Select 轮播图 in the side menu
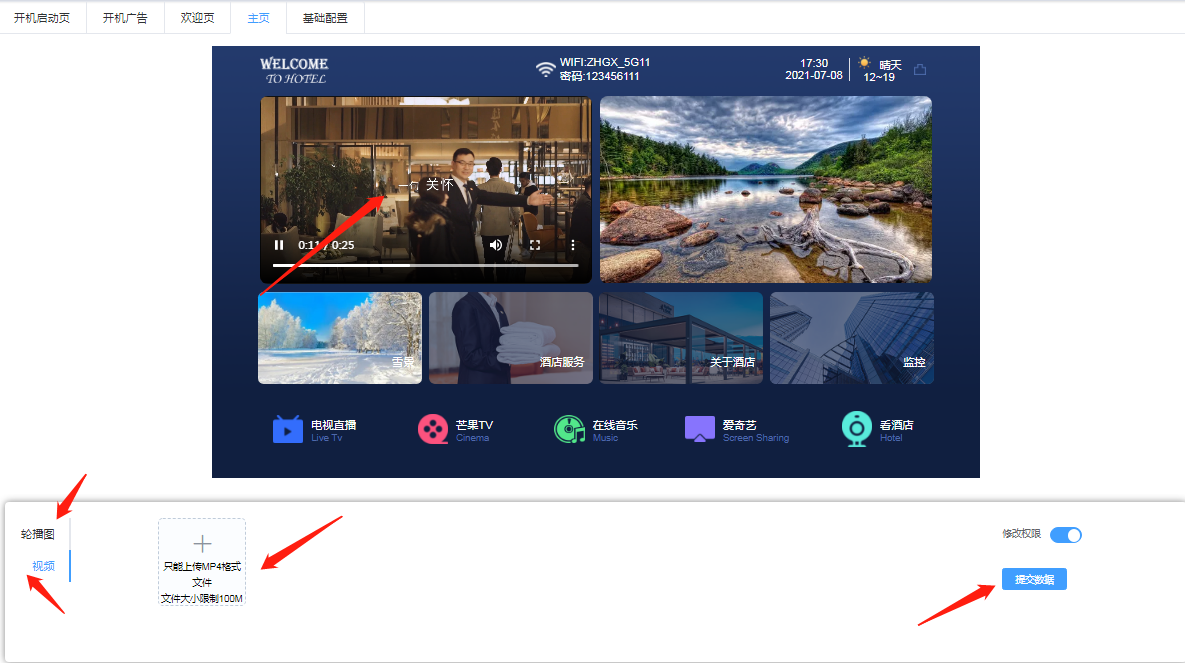The height and width of the screenshot is (663, 1185). pyautogui.click(x=38, y=534)
